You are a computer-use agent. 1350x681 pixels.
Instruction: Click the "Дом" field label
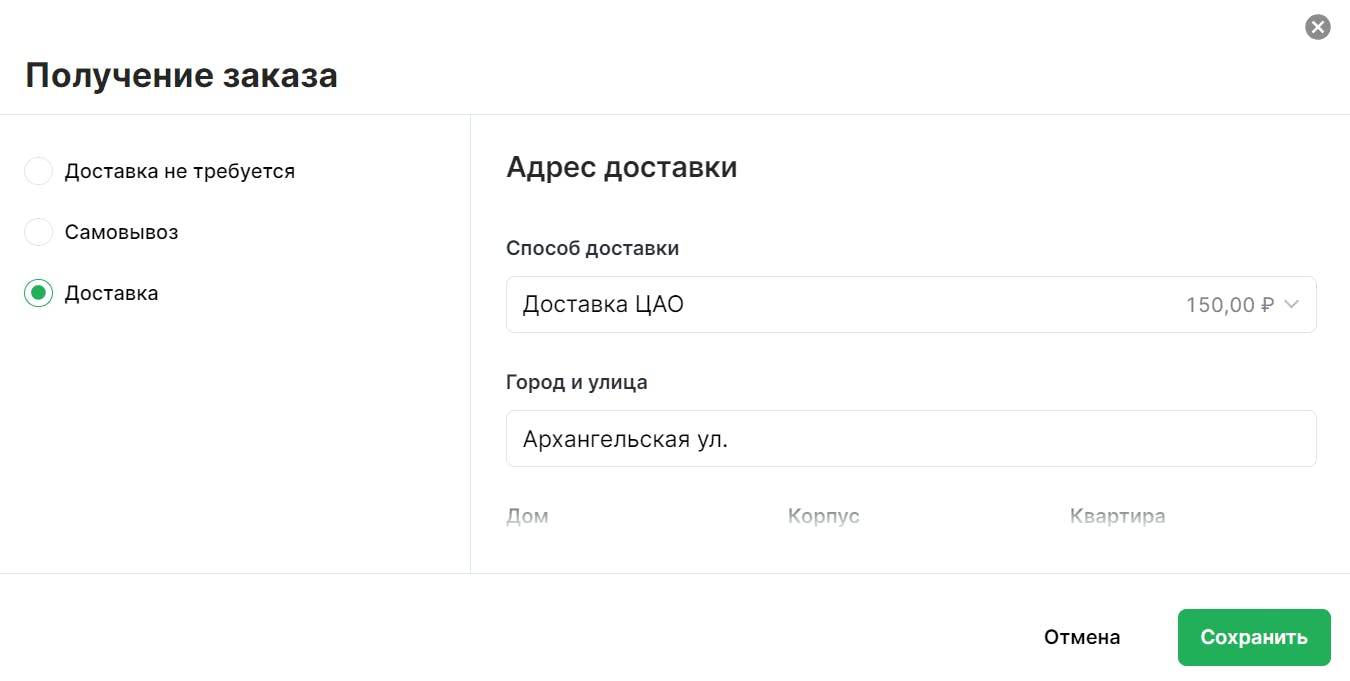(527, 516)
